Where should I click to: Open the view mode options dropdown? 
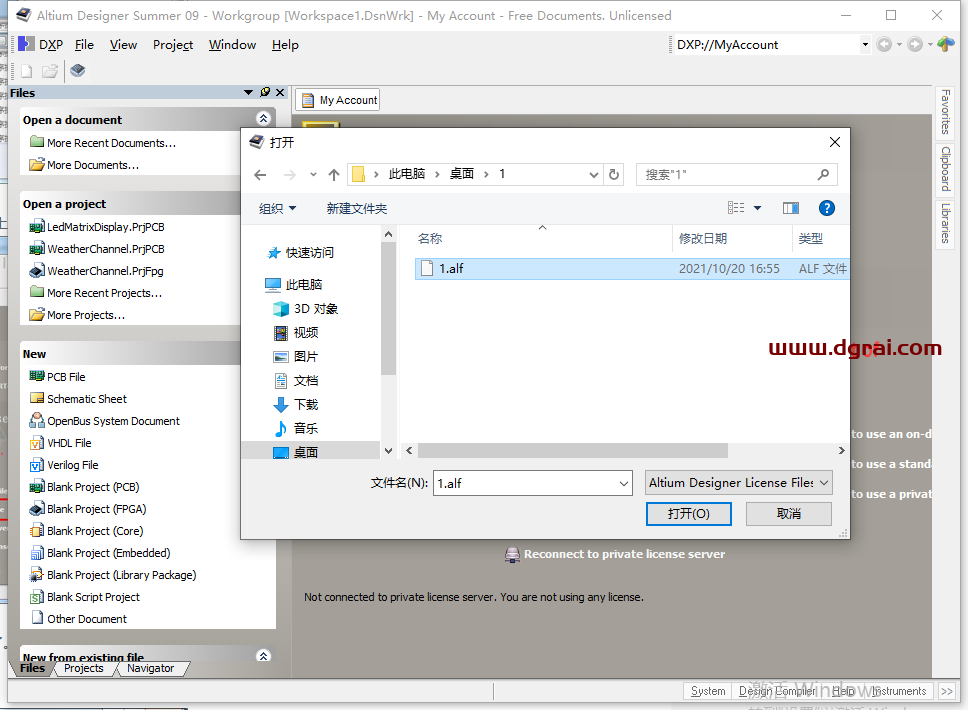coord(757,208)
